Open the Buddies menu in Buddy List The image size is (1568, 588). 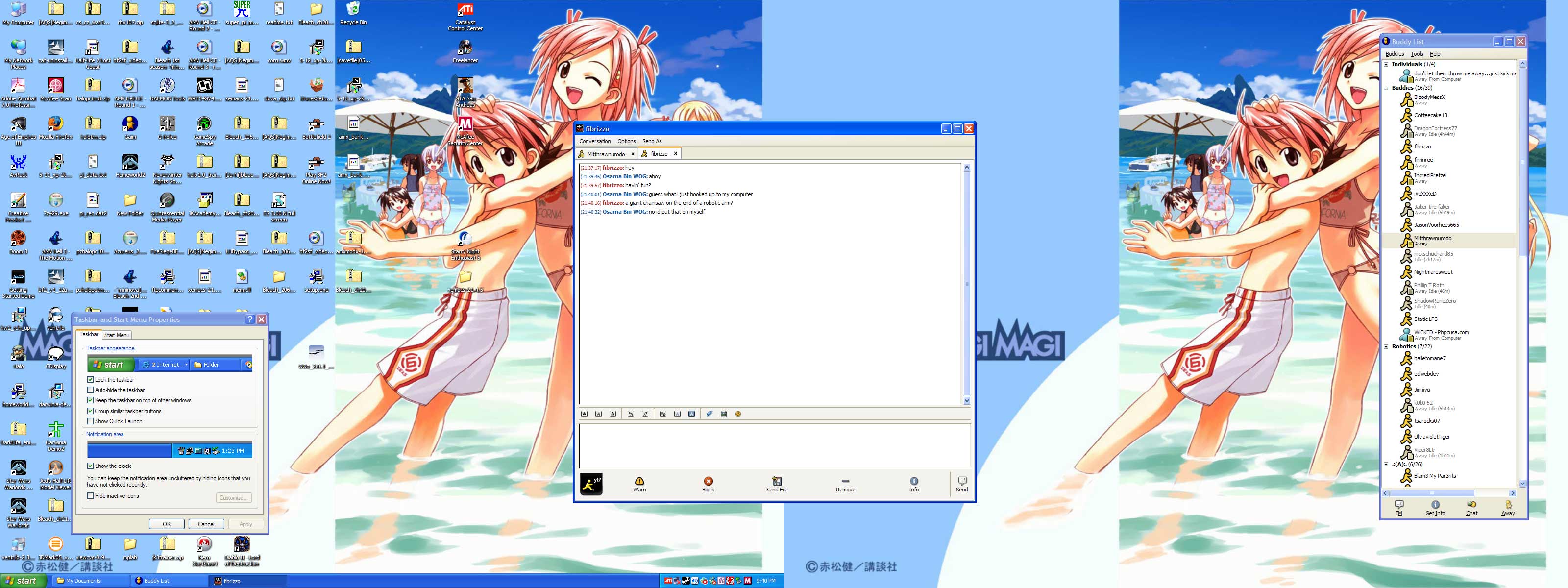1395,54
